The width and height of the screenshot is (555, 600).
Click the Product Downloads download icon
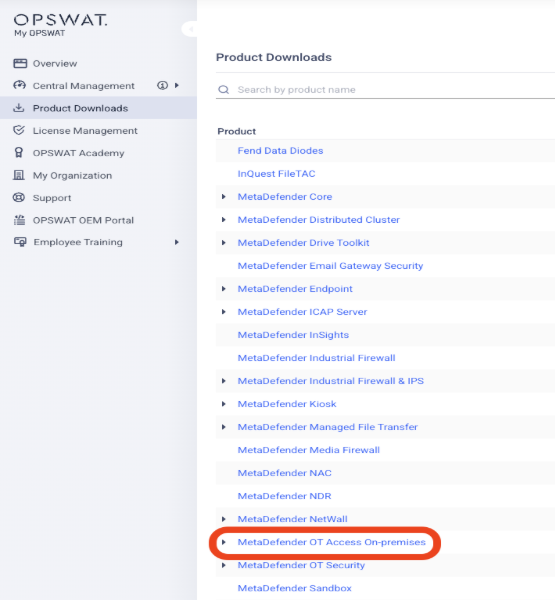19,108
